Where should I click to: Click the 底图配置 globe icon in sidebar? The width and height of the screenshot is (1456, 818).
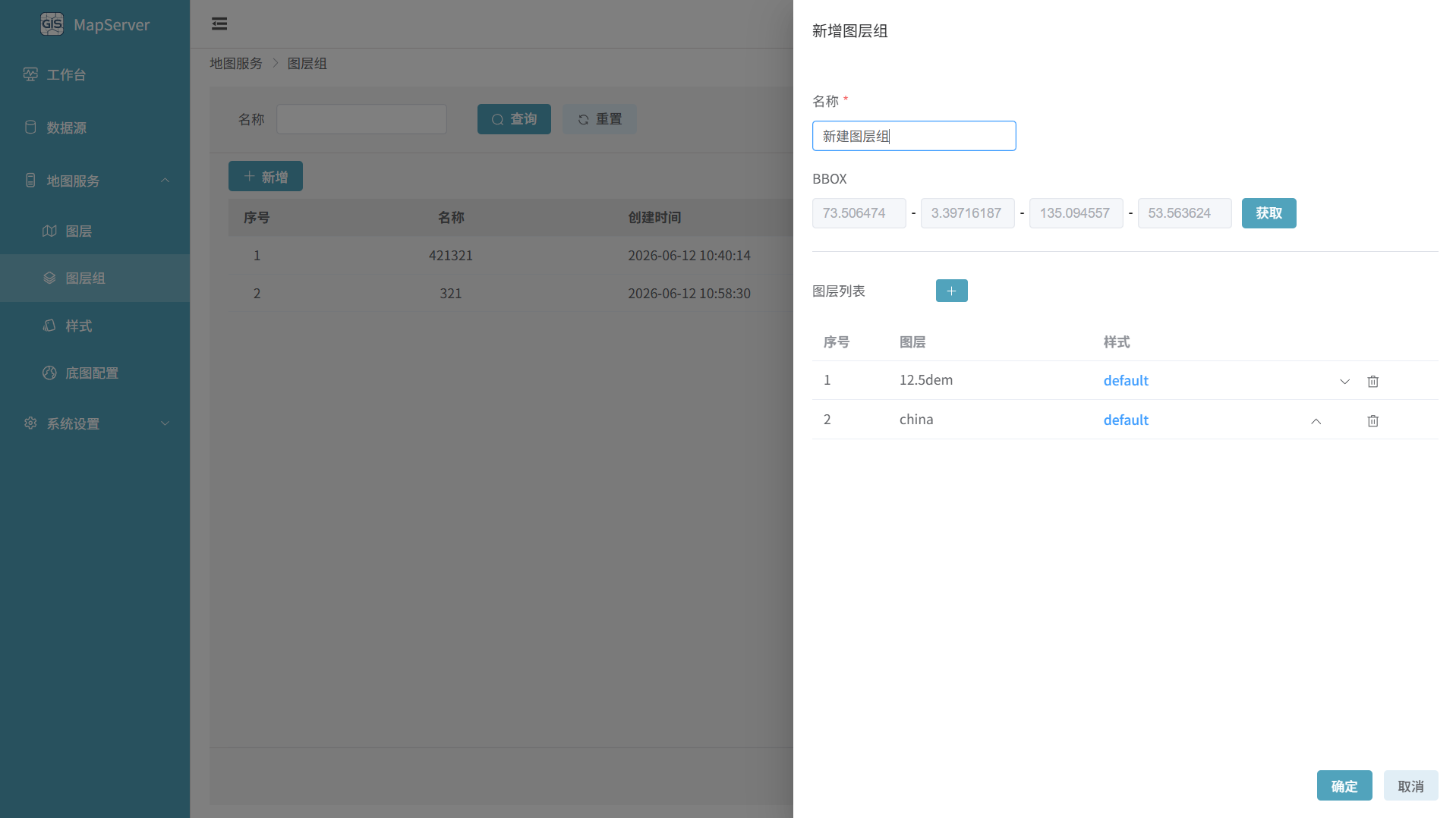49,373
